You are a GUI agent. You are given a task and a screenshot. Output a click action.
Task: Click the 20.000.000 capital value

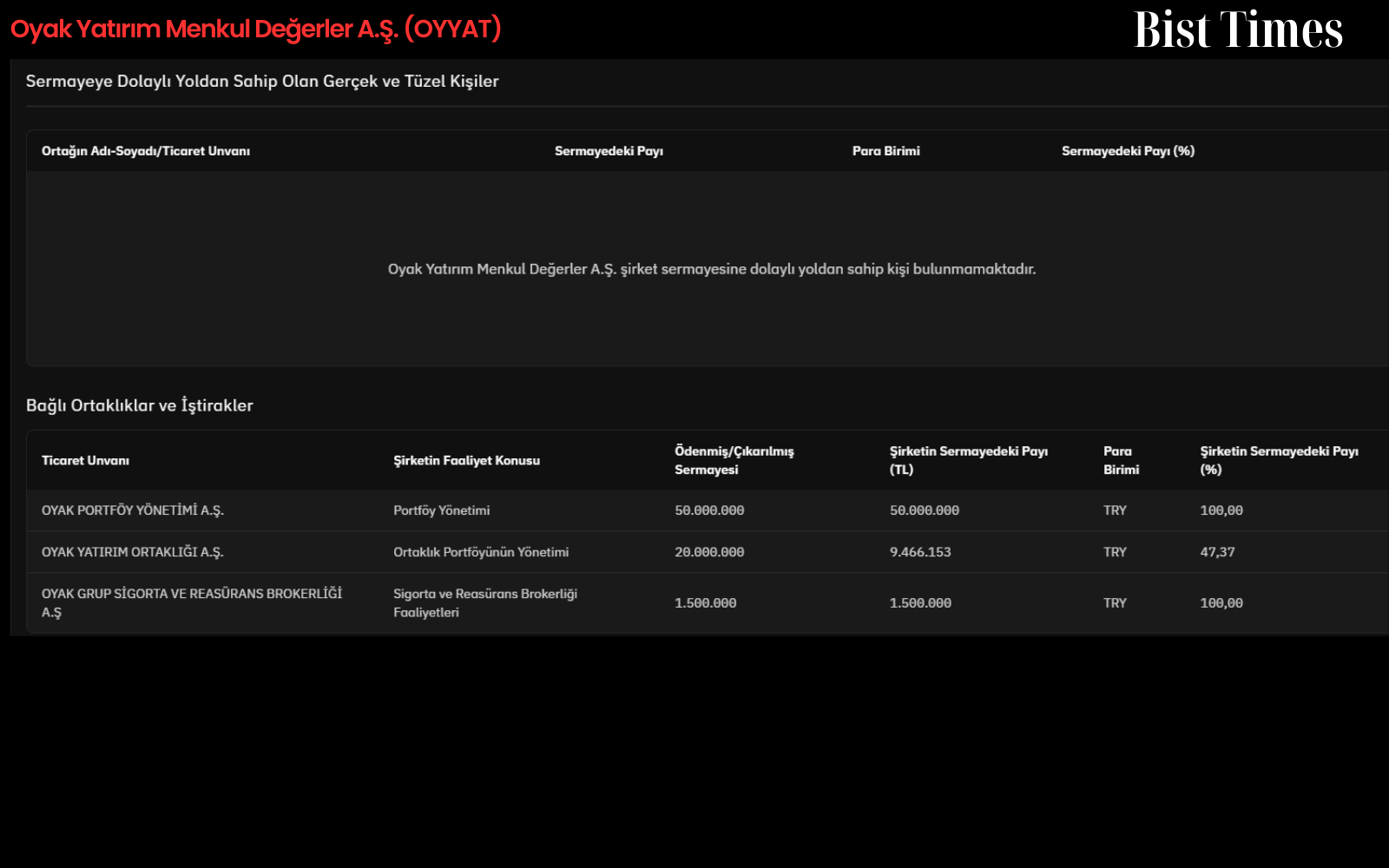[x=709, y=552]
